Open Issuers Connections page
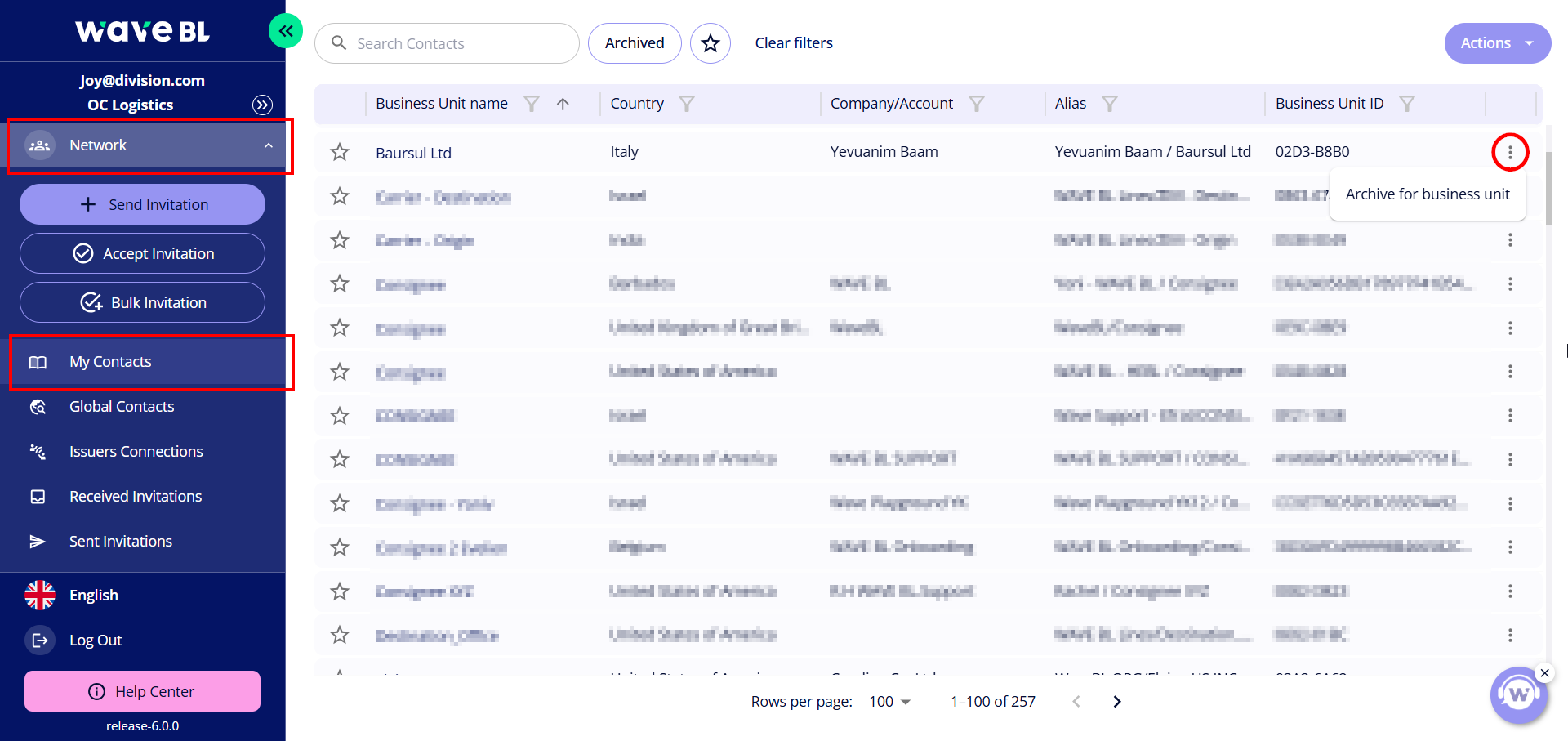This screenshot has height=741, width=1568. (136, 452)
